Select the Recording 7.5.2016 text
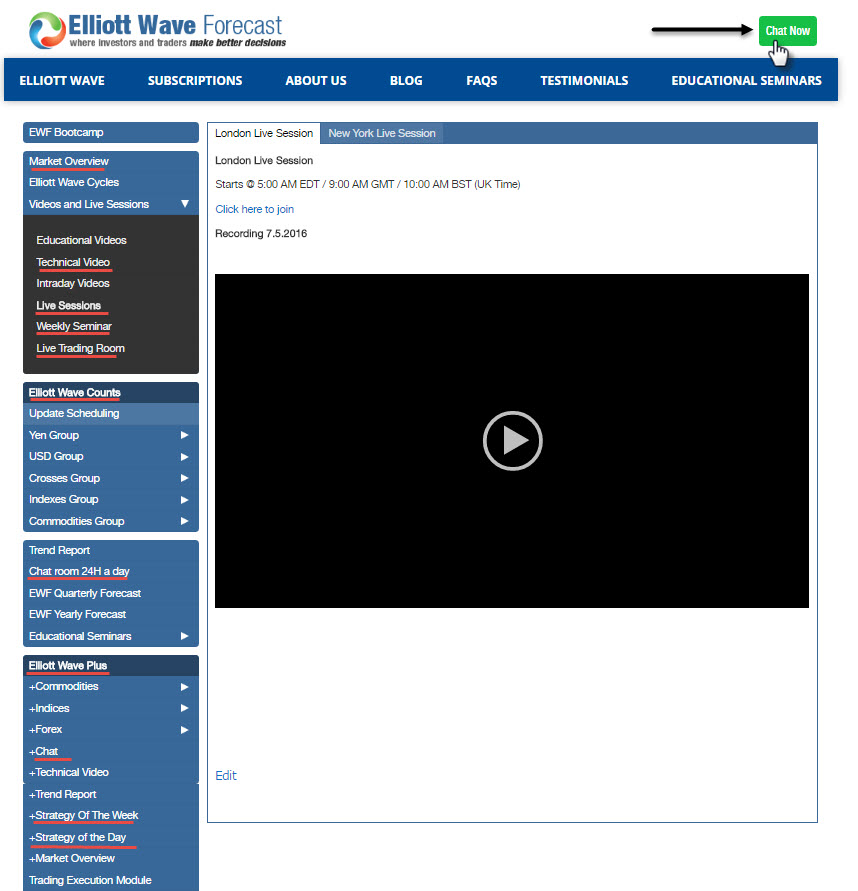This screenshot has width=858, height=891. tap(261, 234)
